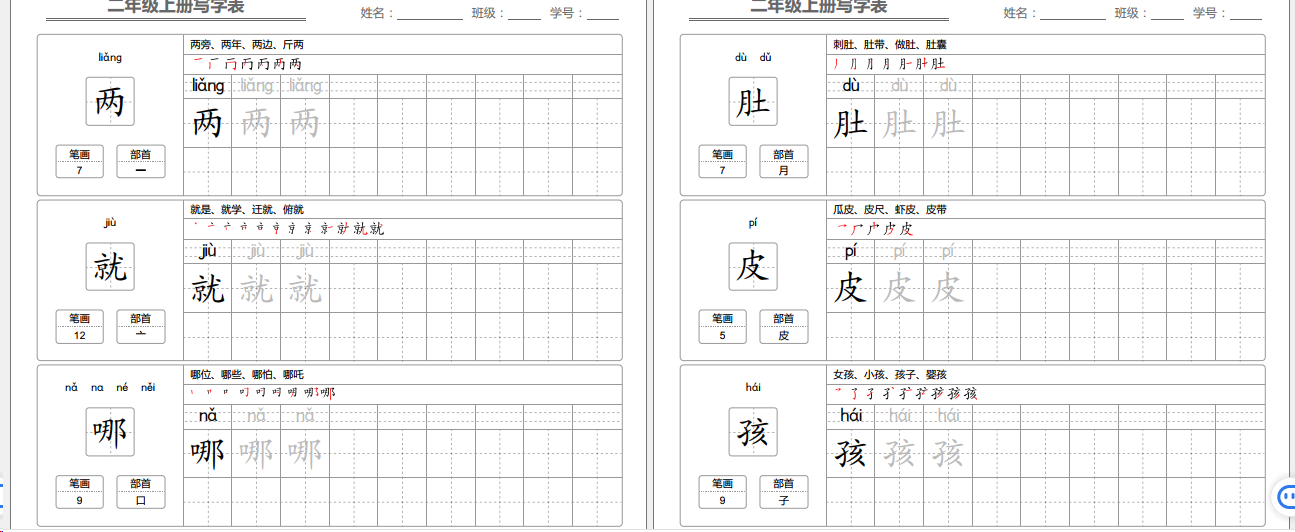
Task: Select the 部首 box showing 月
Action: click(x=784, y=162)
